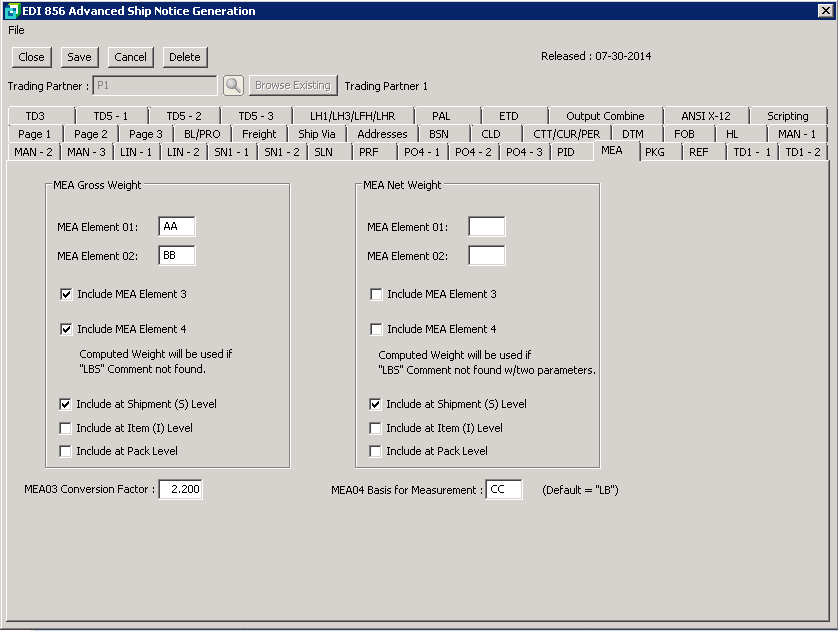The height and width of the screenshot is (631, 838).
Task: Click the MEA04 Basis for Measurement field
Action: (x=503, y=490)
